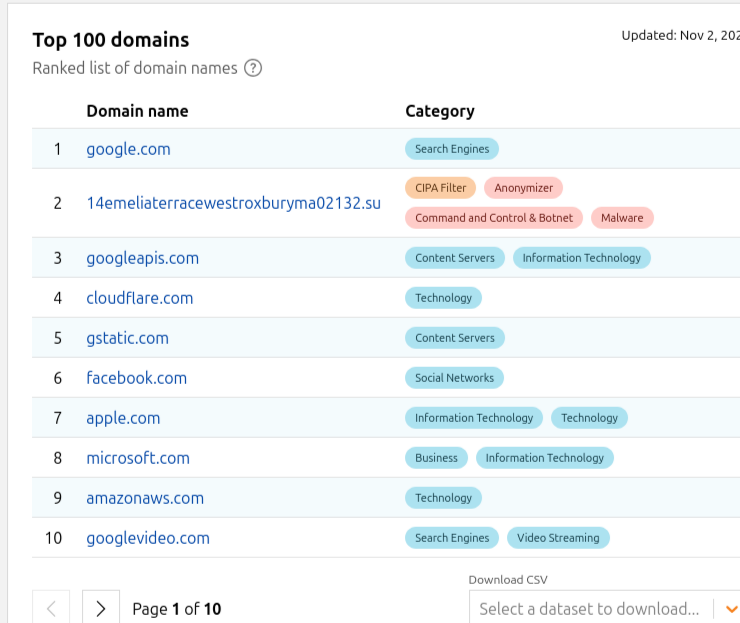Click googlevideo.com domain link
The width and height of the screenshot is (740, 623).
pyautogui.click(x=148, y=538)
